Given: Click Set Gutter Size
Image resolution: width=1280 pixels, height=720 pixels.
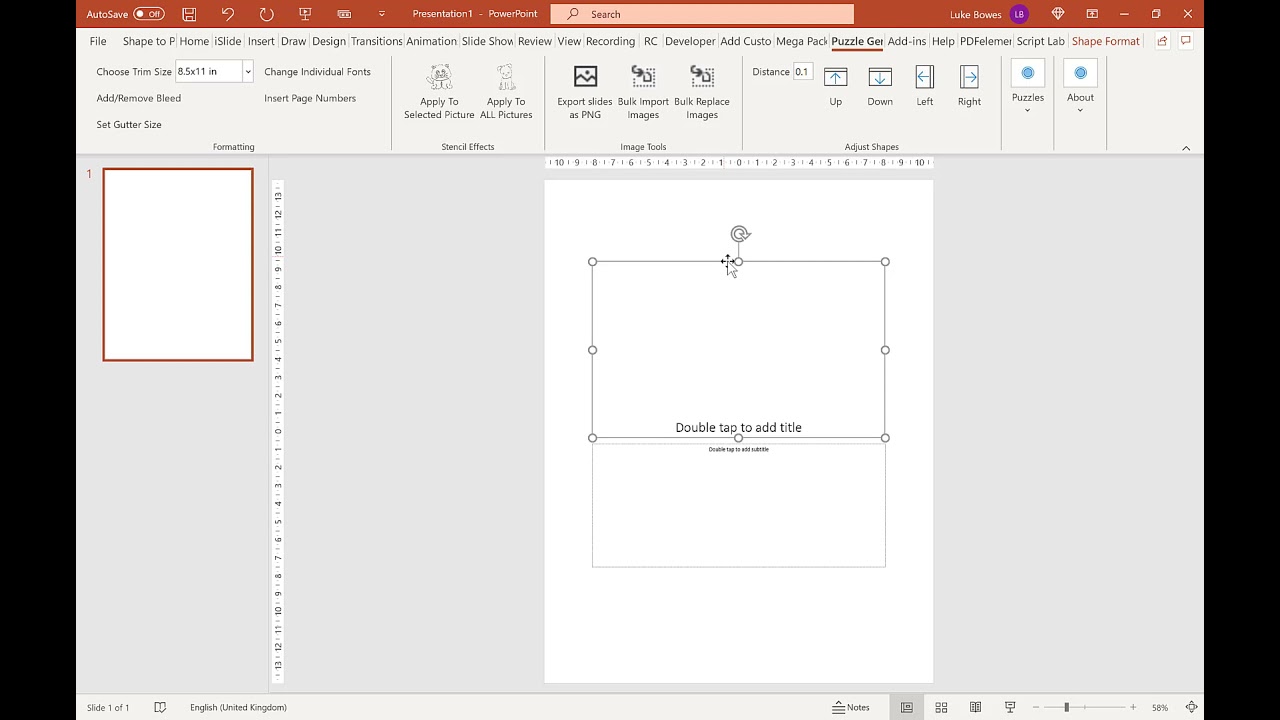Looking at the screenshot, I should (129, 124).
